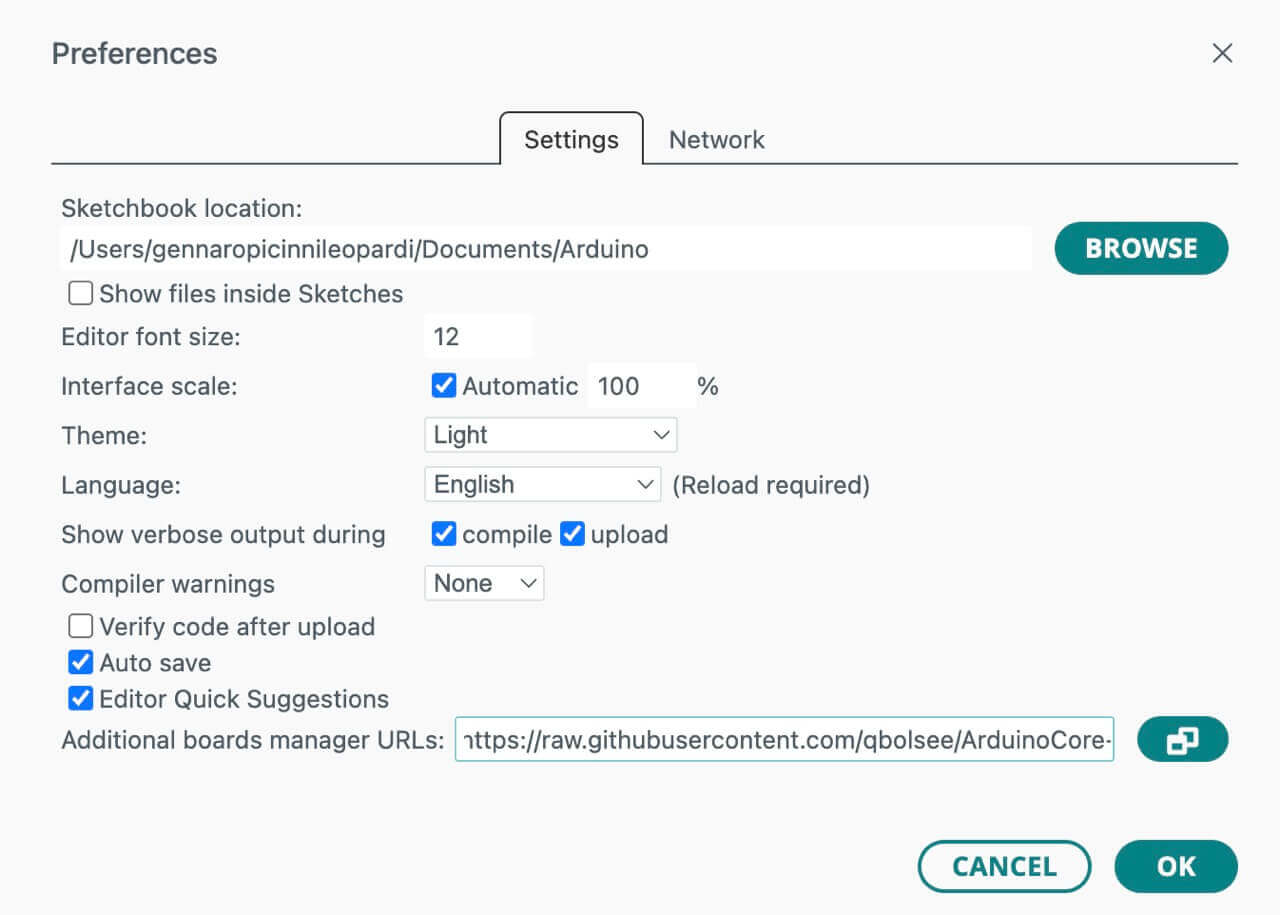Uncheck verbose output during compile
The width and height of the screenshot is (1280, 915).
(443, 534)
